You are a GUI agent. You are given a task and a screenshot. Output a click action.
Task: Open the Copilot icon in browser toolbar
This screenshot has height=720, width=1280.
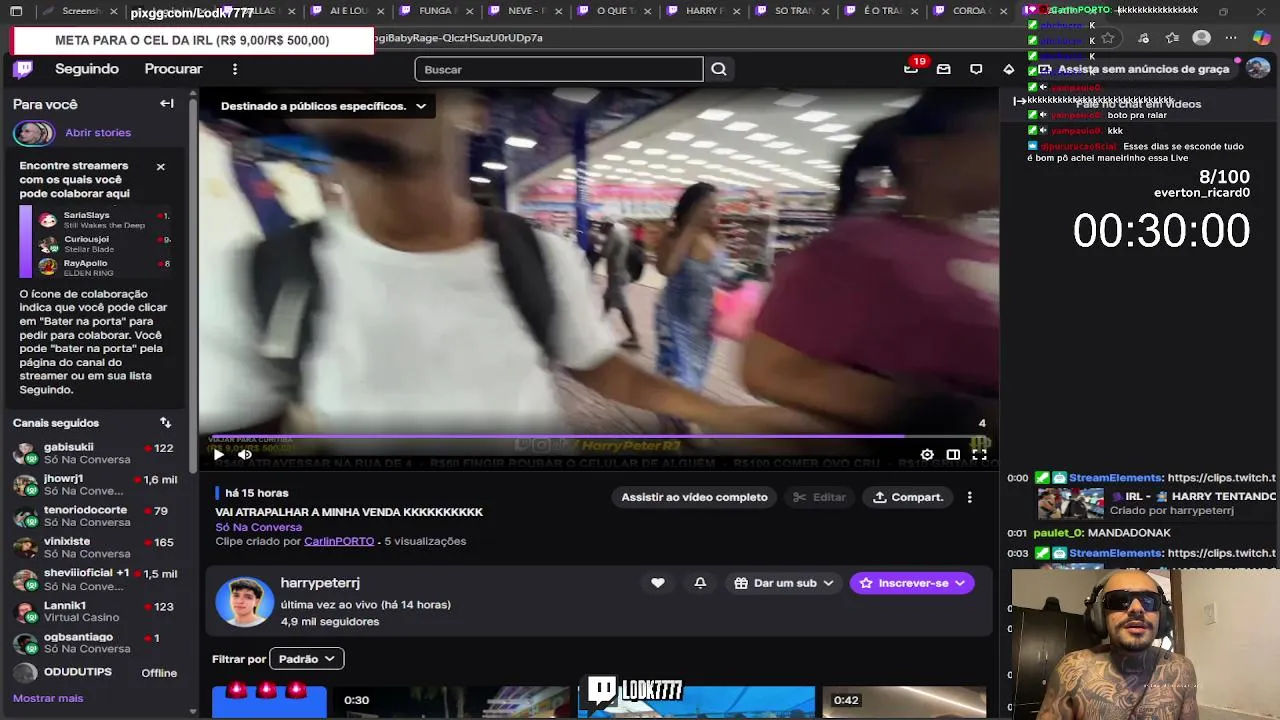(x=1262, y=38)
